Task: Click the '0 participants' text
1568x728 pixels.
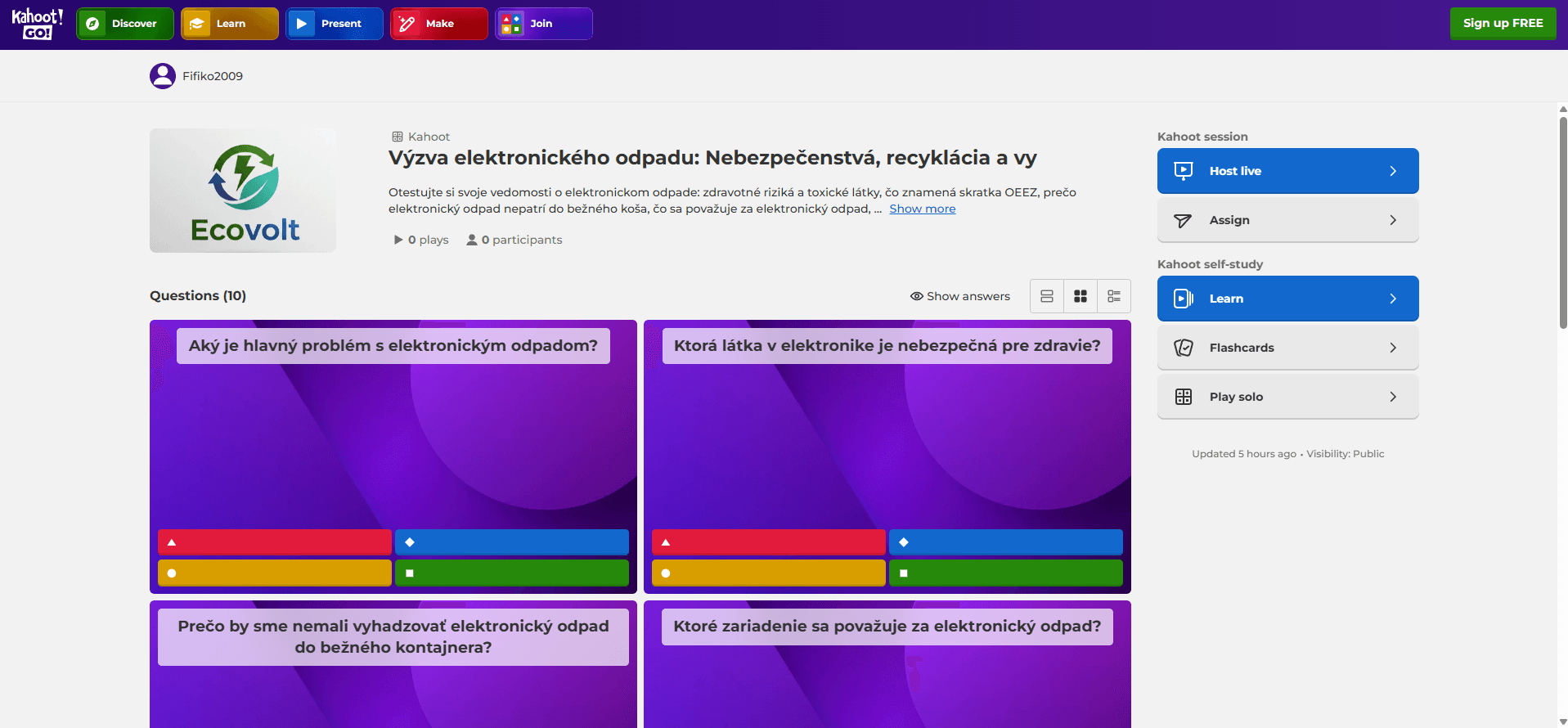Action: (x=522, y=240)
